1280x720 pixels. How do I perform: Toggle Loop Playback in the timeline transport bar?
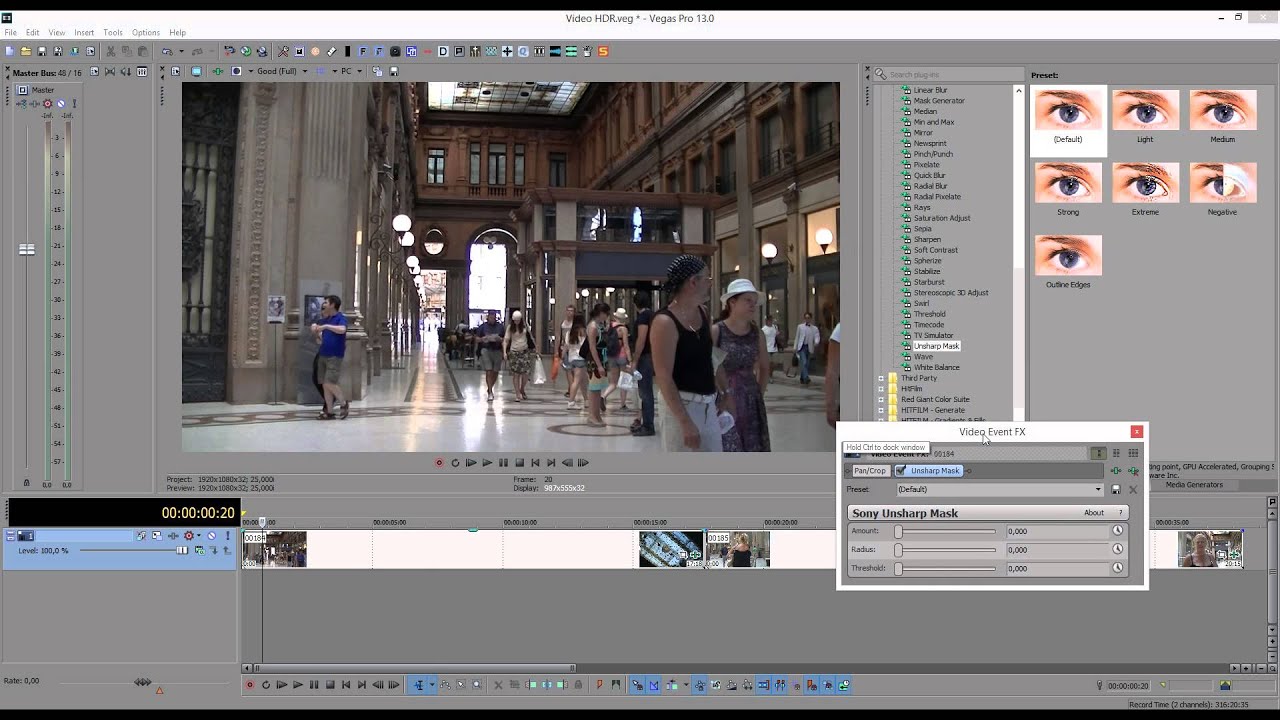(266, 685)
